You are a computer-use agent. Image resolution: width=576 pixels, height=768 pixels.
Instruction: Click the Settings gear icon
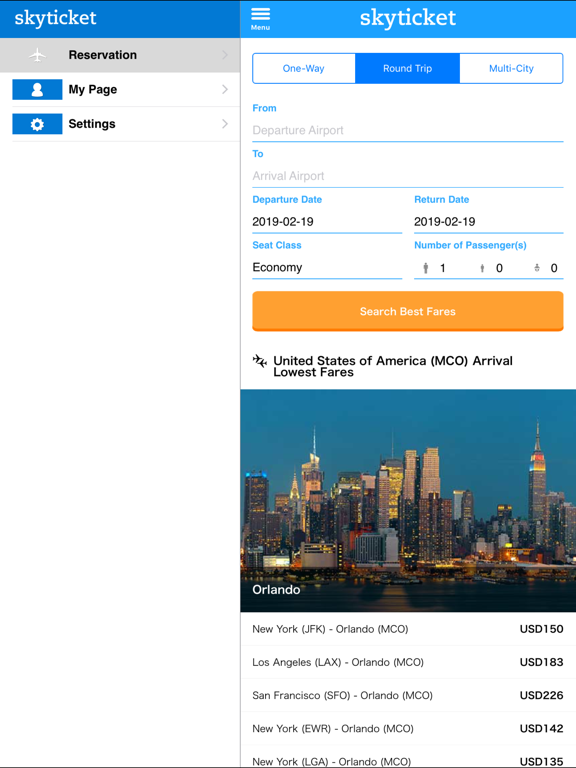37,124
